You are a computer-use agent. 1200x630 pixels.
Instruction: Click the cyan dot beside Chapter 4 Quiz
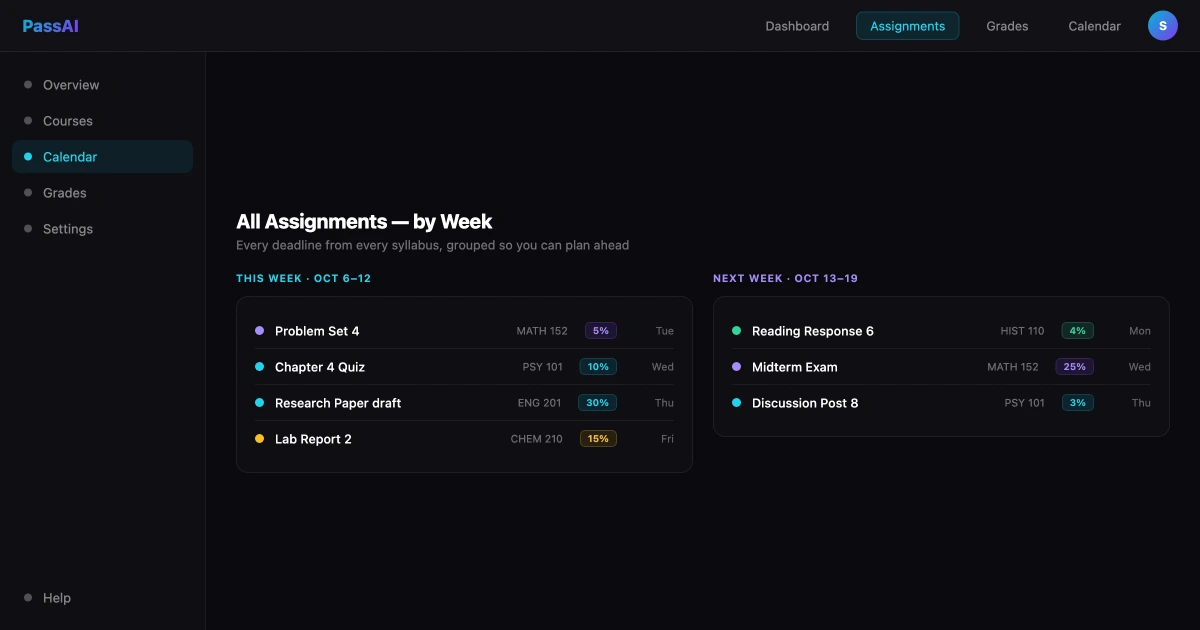[x=260, y=367]
